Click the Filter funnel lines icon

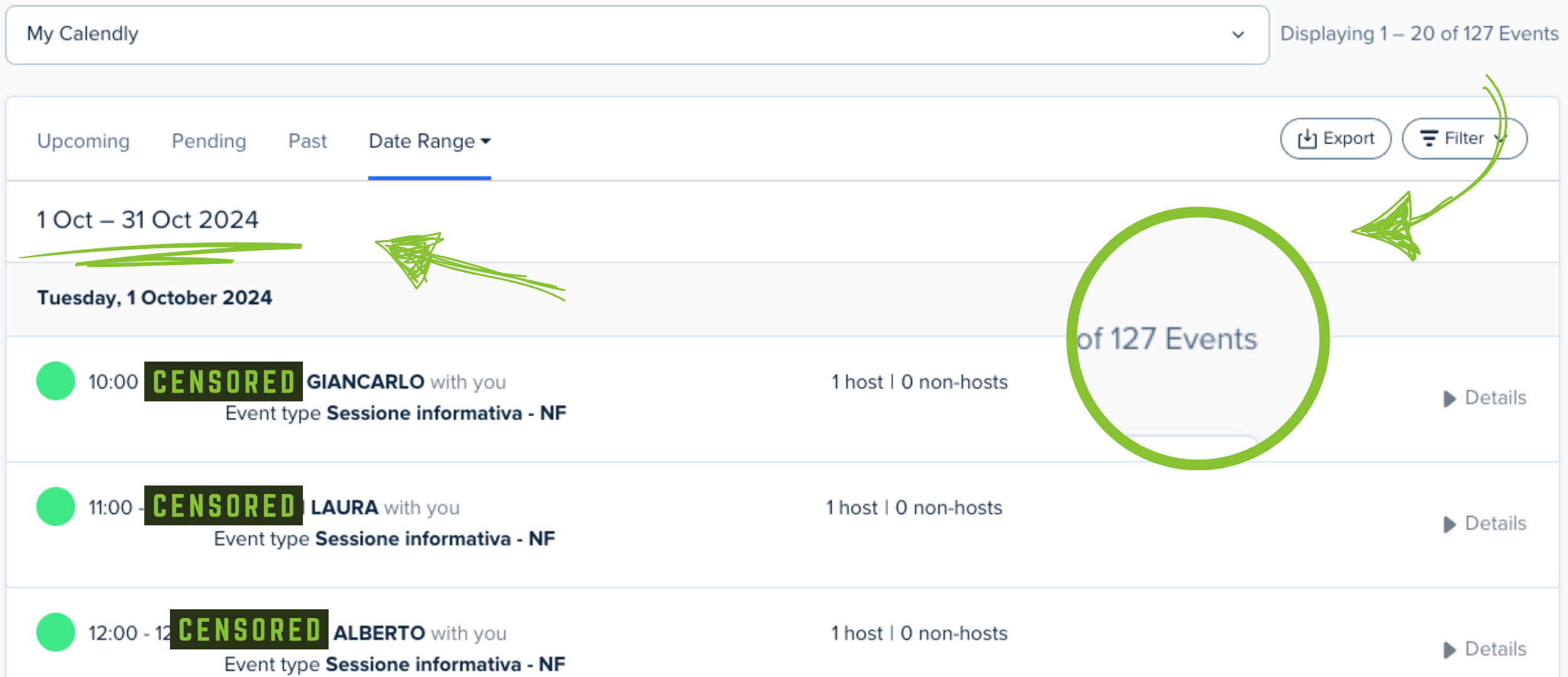tap(1429, 139)
